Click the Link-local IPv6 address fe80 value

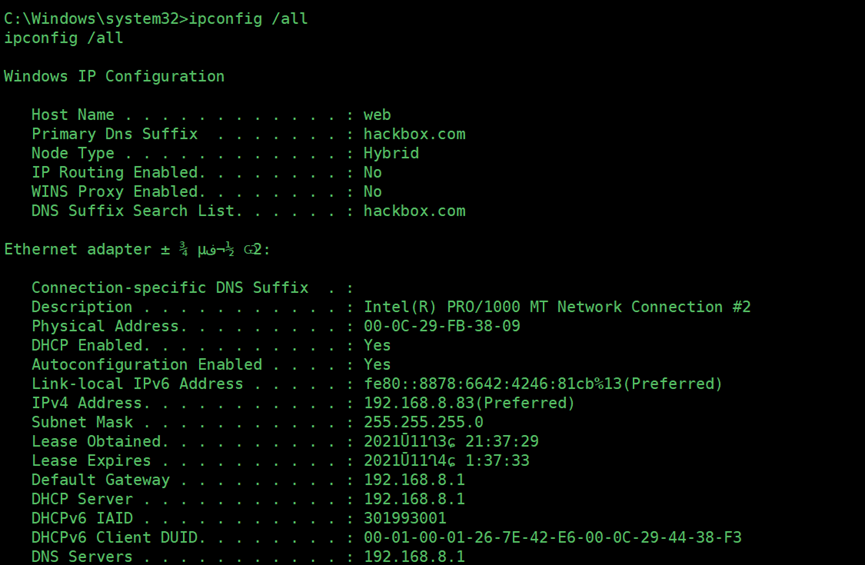(543, 384)
